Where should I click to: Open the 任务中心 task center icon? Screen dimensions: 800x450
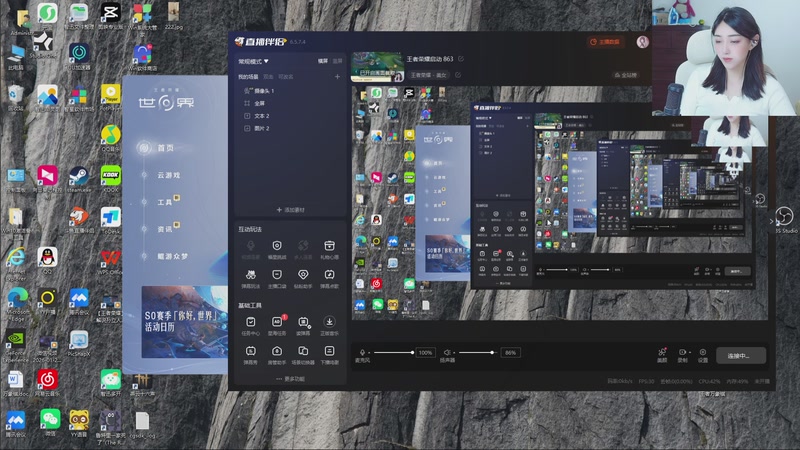251,322
